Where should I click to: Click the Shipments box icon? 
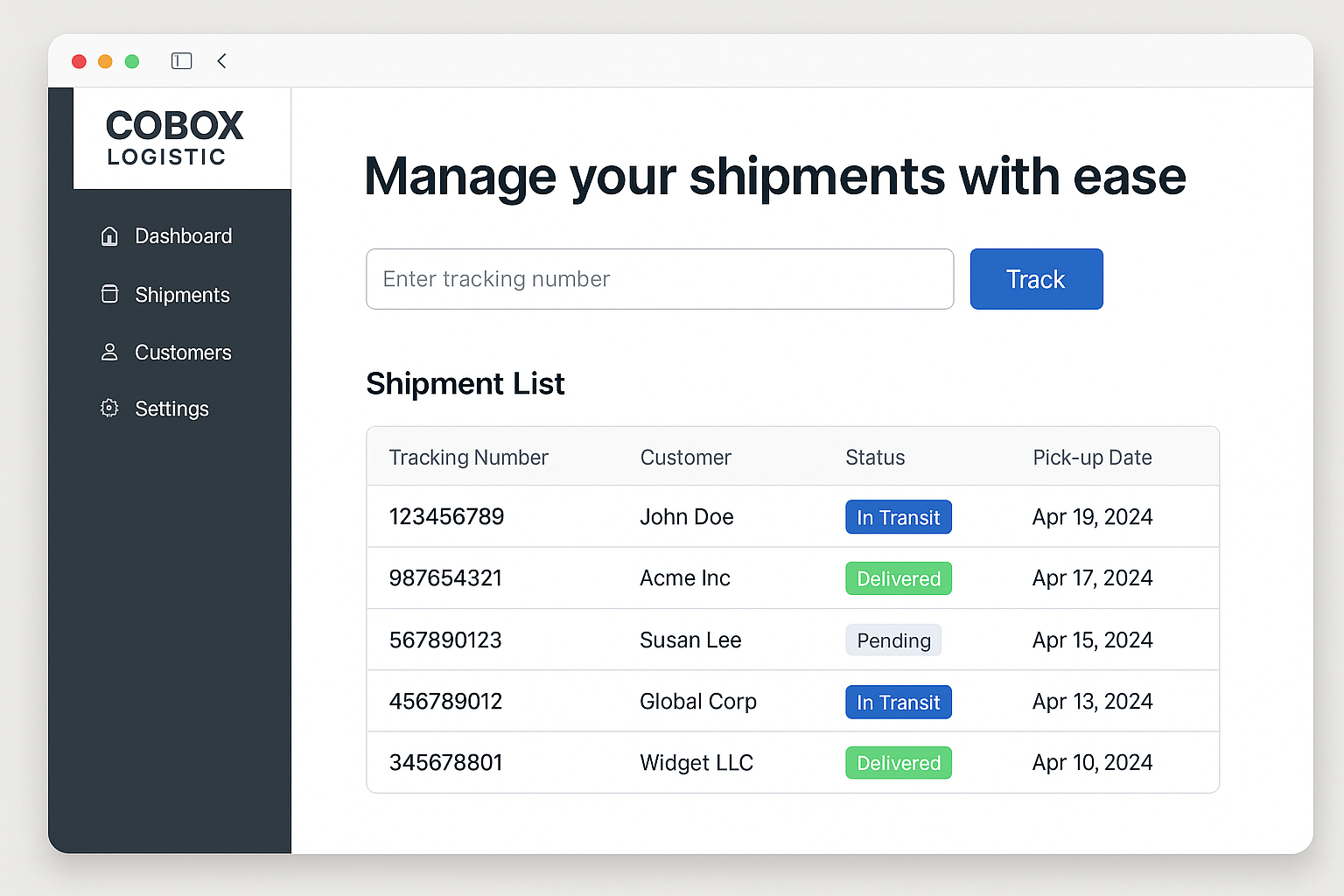coord(108,294)
